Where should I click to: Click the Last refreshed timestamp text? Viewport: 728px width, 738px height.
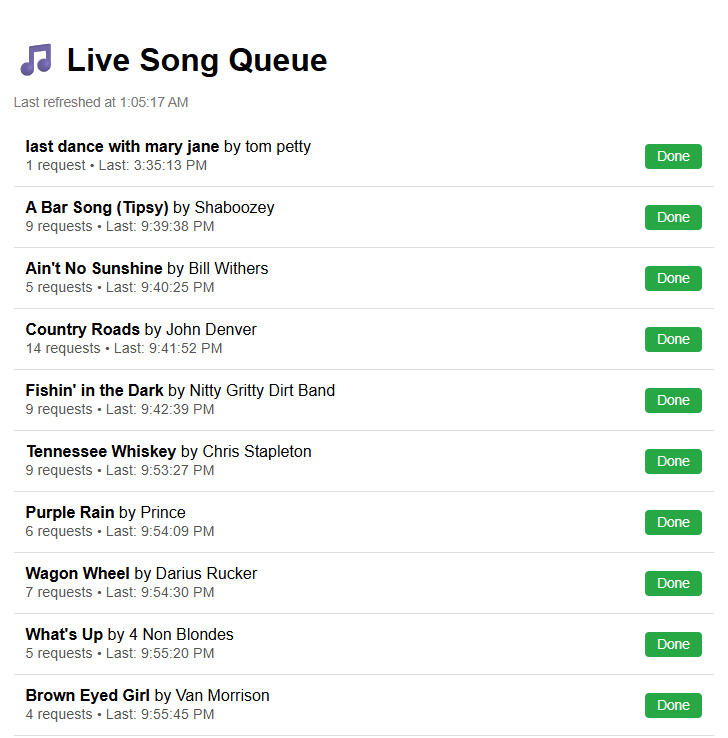(x=101, y=102)
